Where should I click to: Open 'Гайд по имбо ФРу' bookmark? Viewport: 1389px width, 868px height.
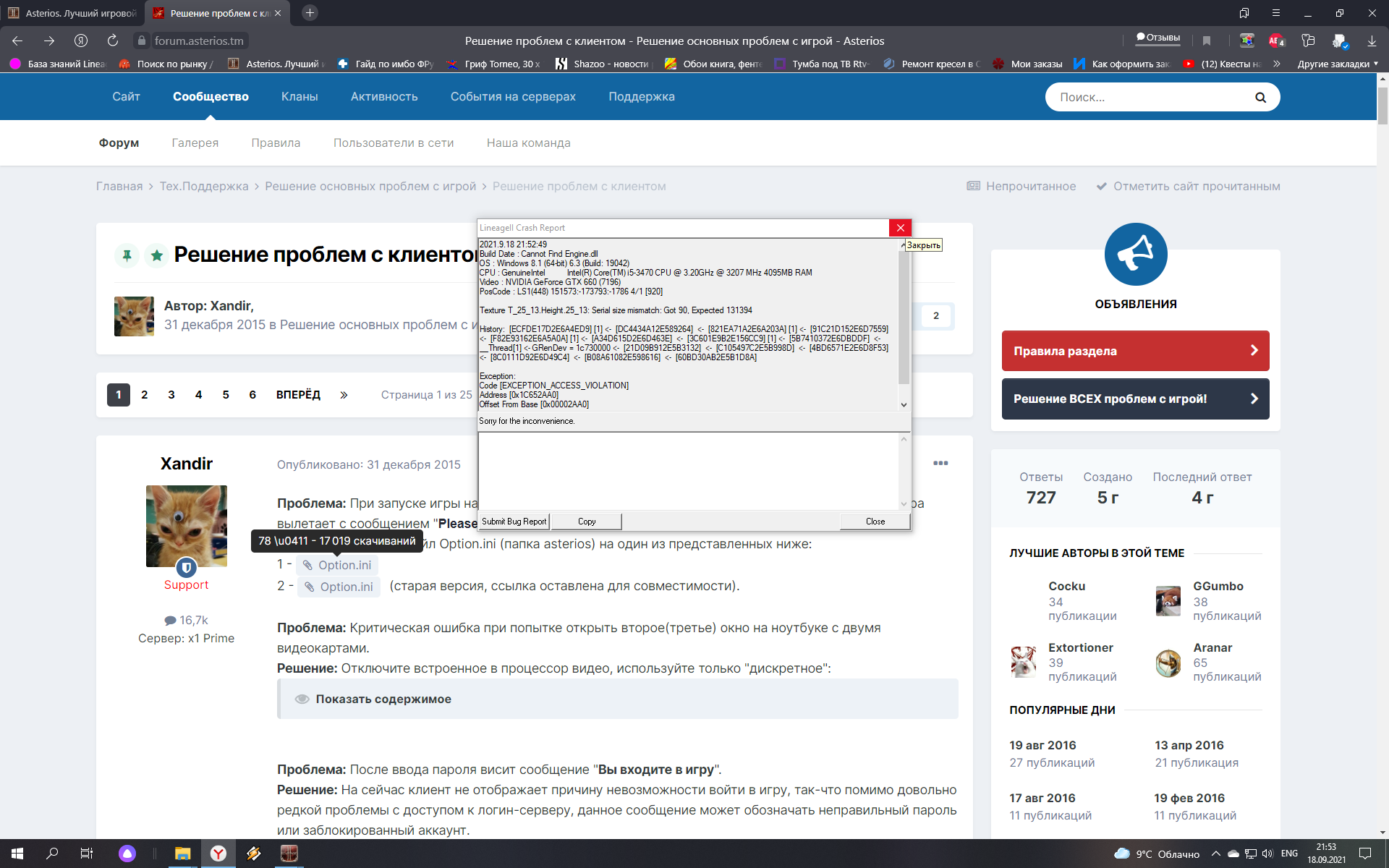coord(386,64)
